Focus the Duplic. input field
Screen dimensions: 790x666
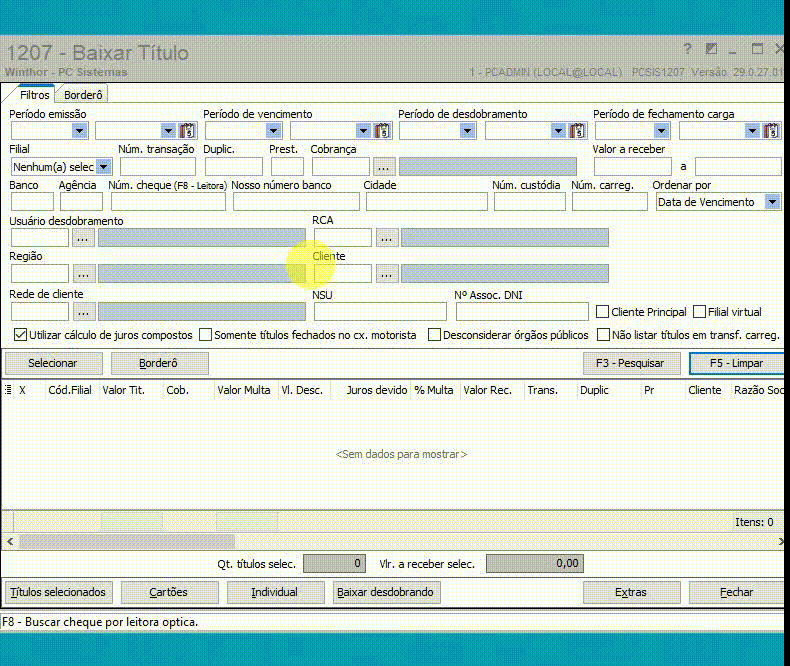234,167
